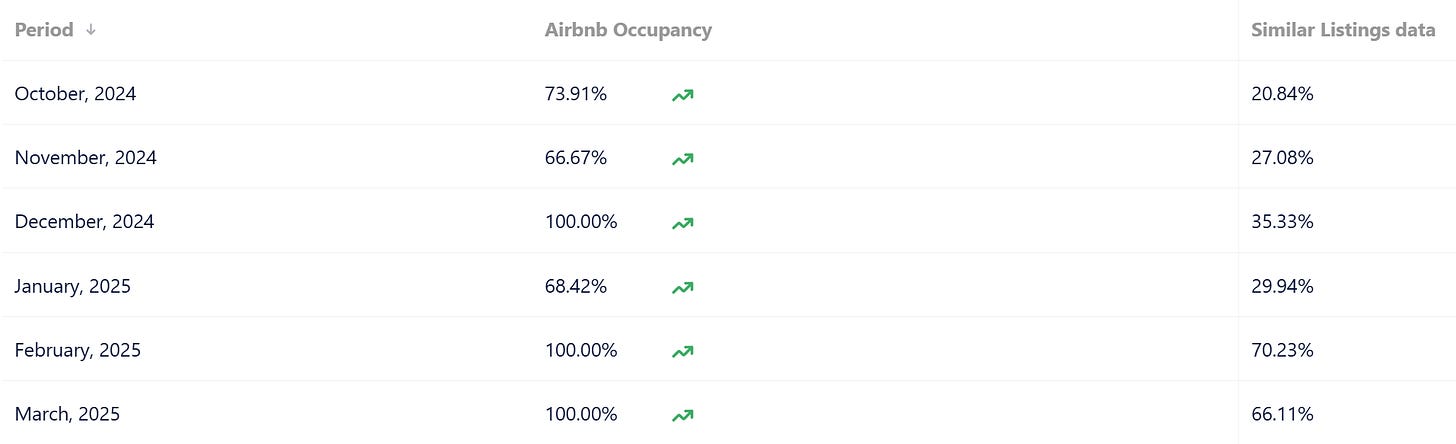Select the January, 2025 period cell
This screenshot has width=1456, height=444.
click(x=72, y=286)
